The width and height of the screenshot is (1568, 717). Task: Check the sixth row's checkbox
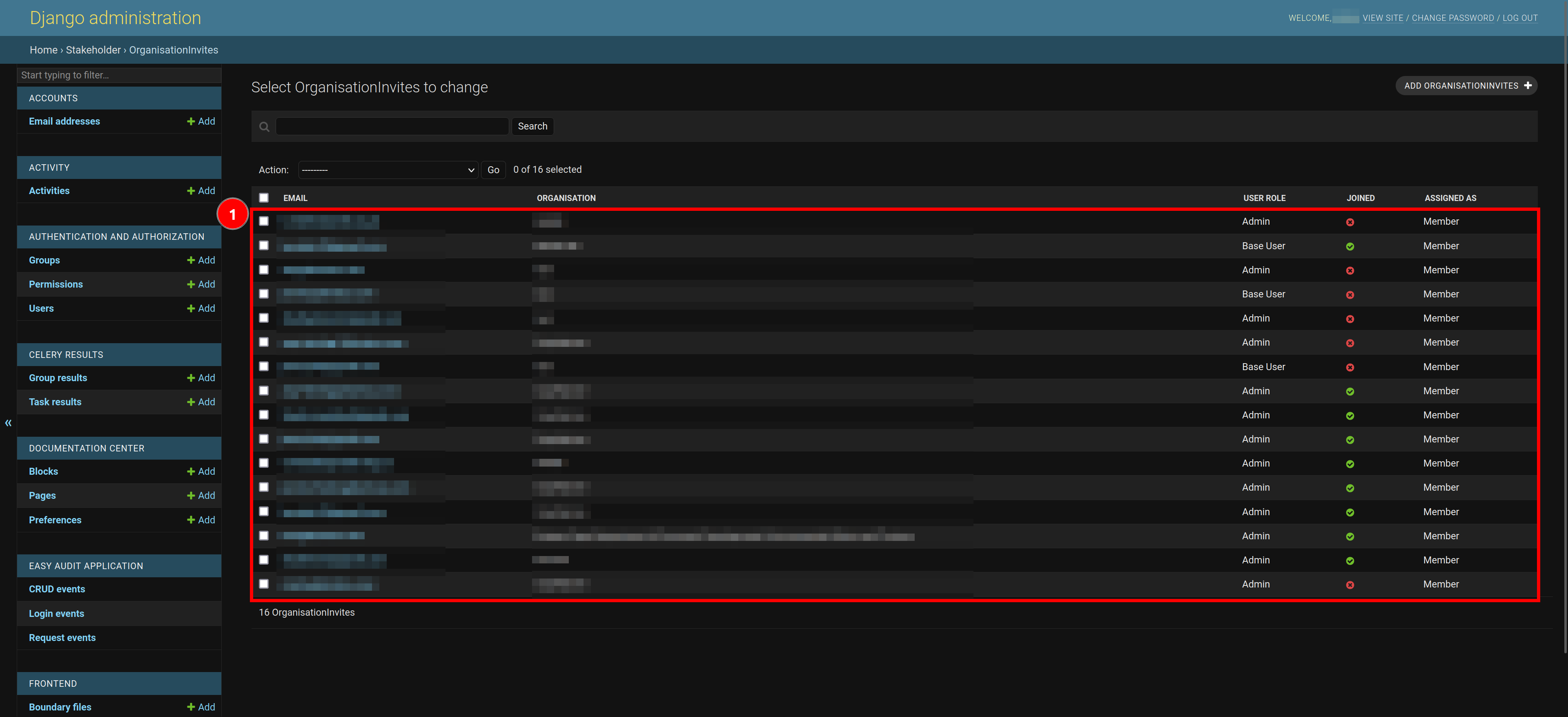263,342
